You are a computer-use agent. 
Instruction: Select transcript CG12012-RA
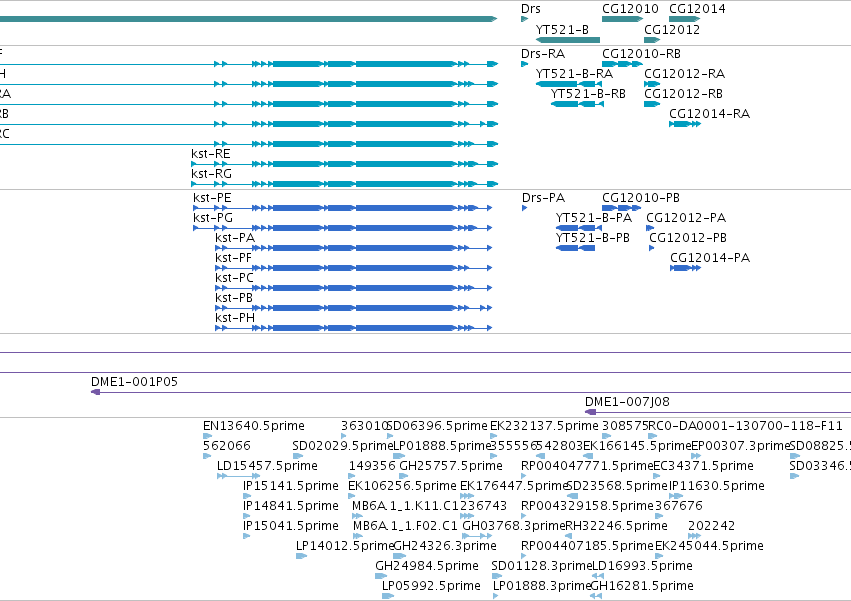pyautogui.click(x=652, y=84)
